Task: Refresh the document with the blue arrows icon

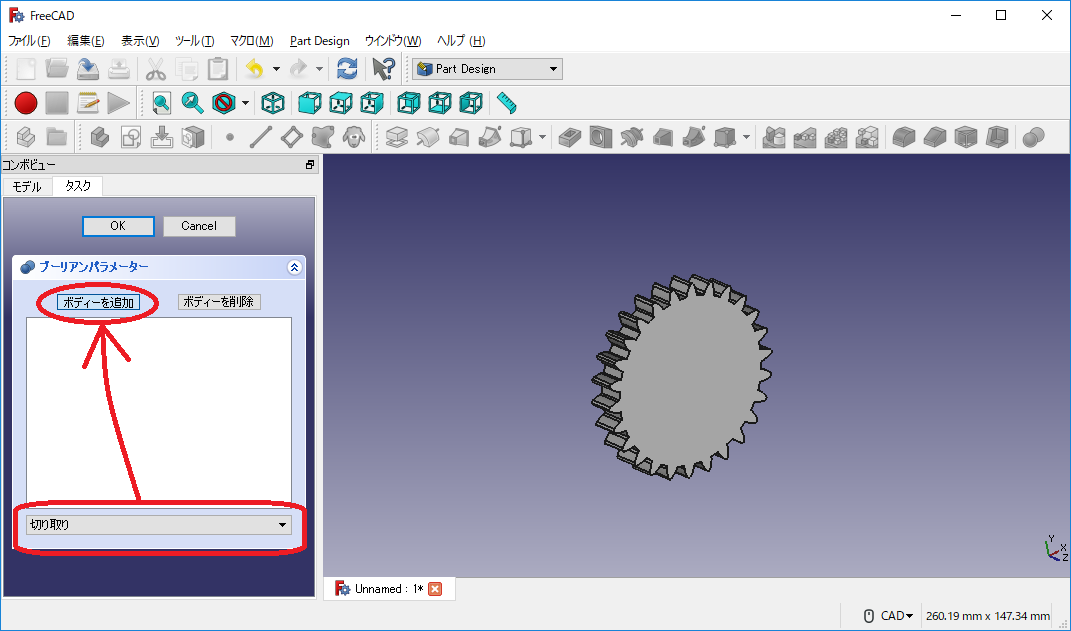Action: [x=347, y=69]
